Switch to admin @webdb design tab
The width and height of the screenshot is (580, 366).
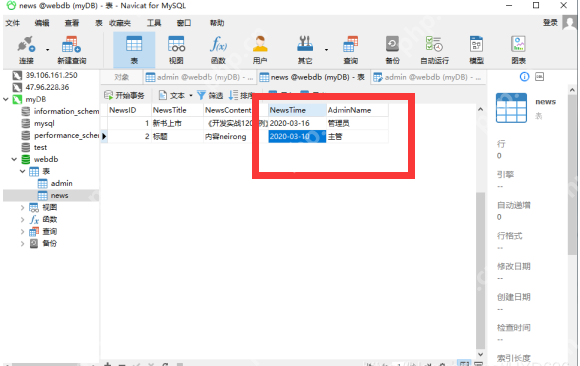point(428,77)
